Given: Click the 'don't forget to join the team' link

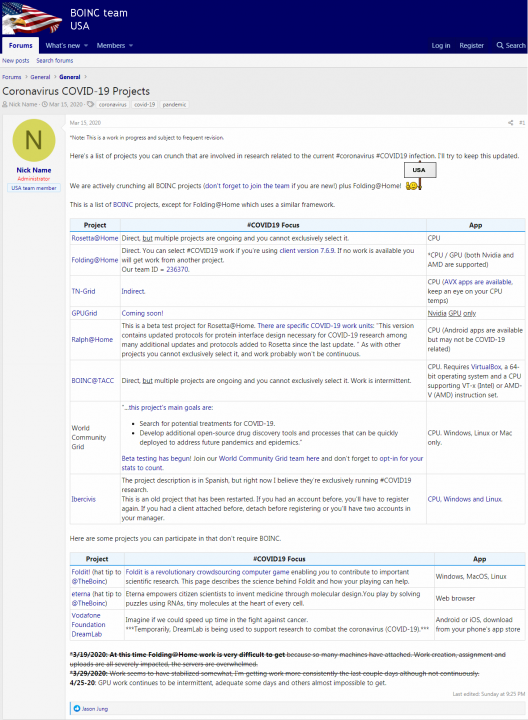Looking at the screenshot, I should tap(247, 186).
